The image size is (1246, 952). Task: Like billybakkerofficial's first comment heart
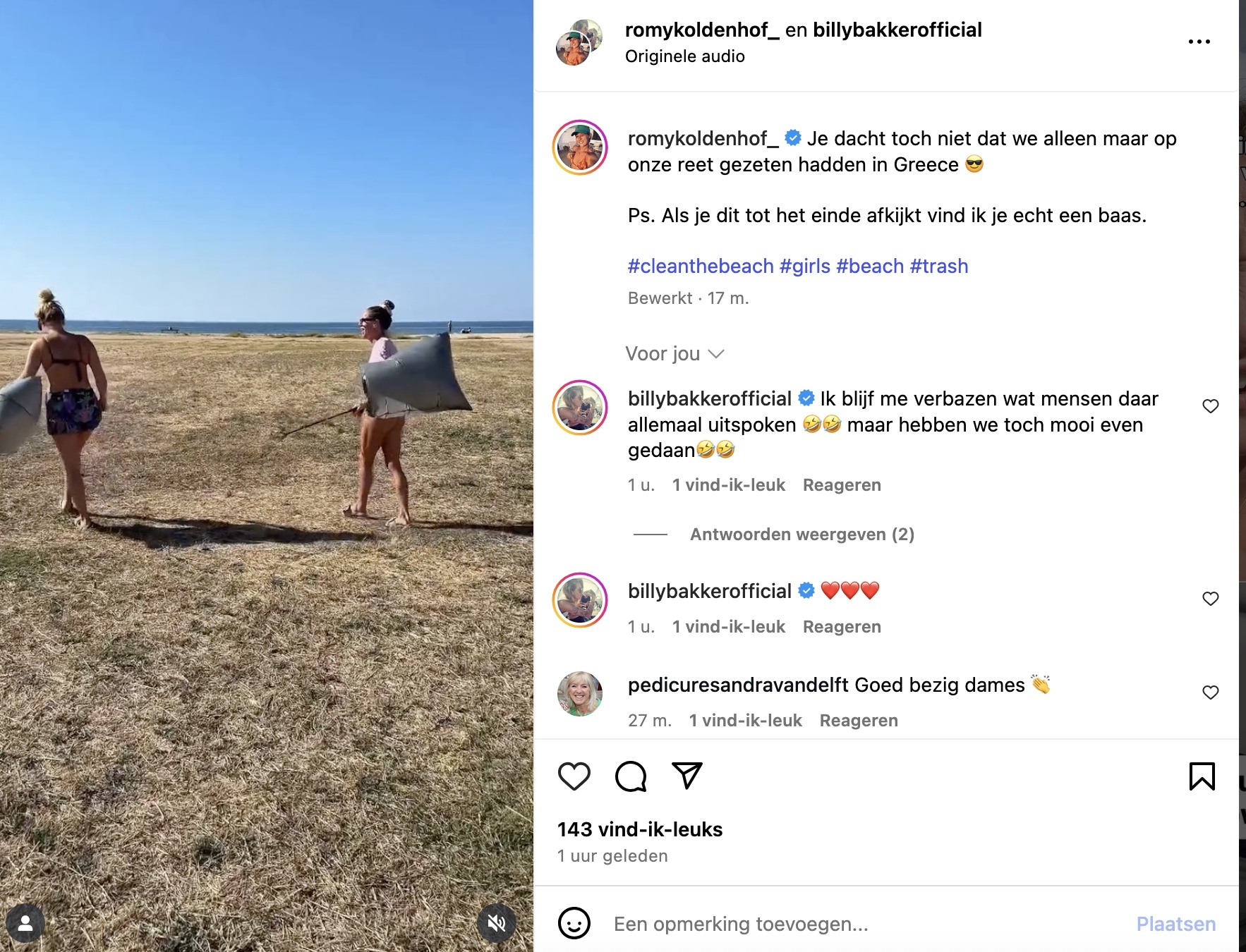tap(1211, 406)
